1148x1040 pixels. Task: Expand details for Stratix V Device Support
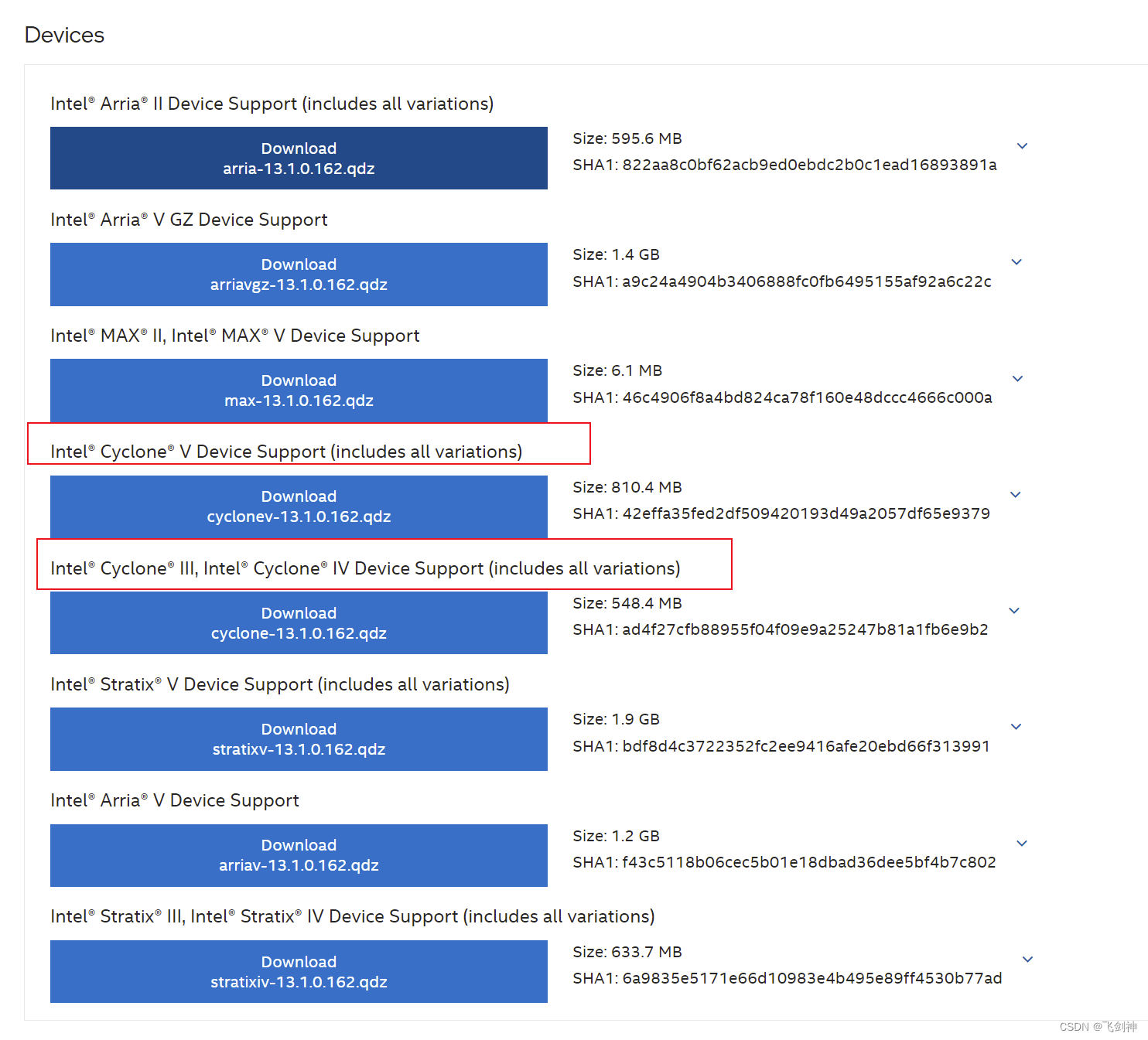[1016, 726]
